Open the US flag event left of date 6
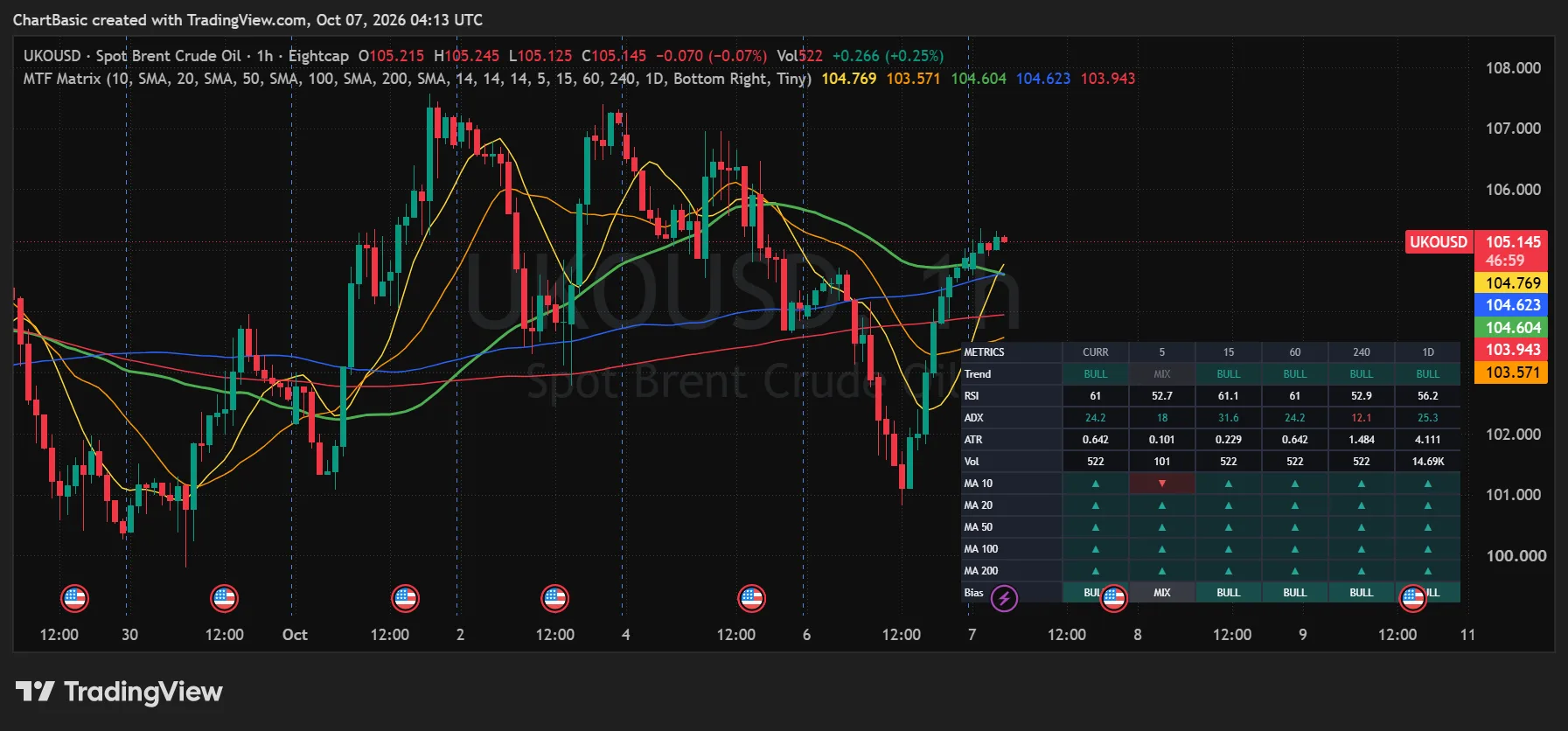The image size is (1568, 731). click(751, 599)
